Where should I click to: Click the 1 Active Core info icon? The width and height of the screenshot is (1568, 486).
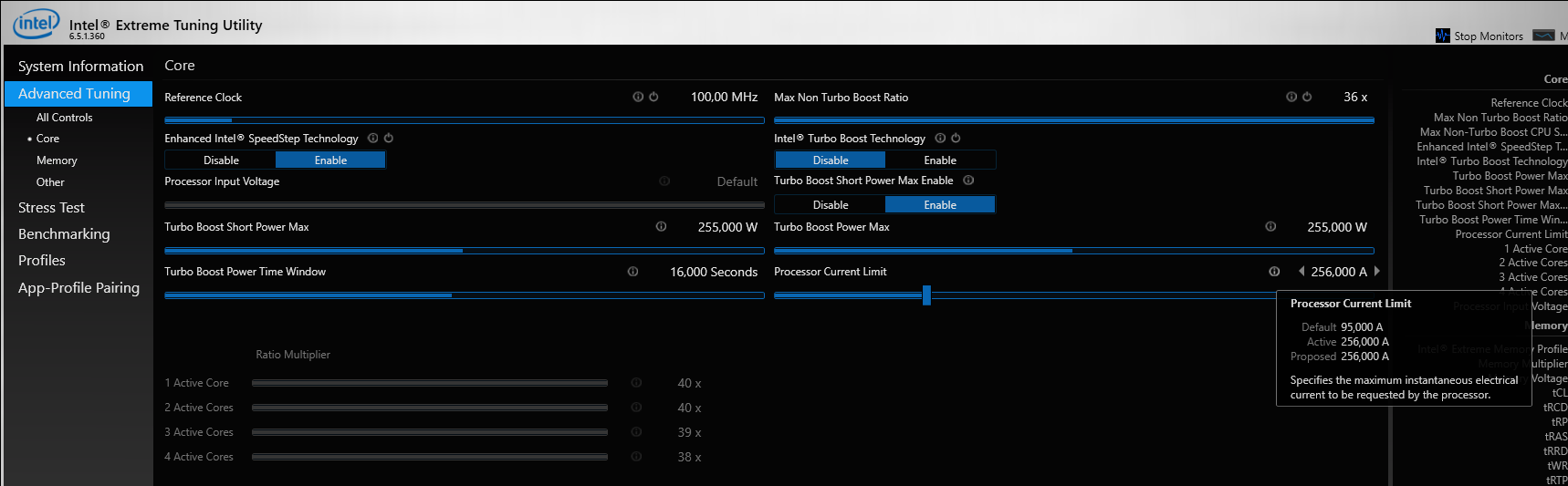[636, 383]
